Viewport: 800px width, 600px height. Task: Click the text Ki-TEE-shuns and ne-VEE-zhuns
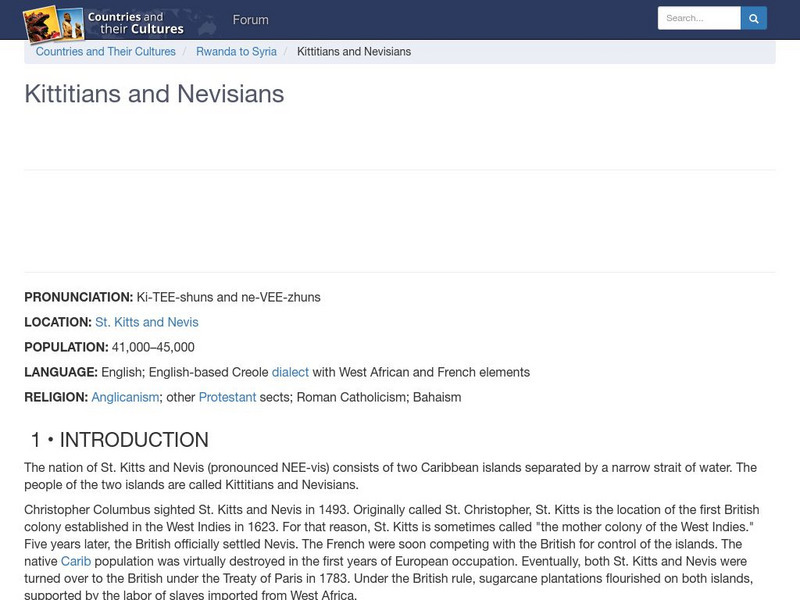(x=229, y=297)
